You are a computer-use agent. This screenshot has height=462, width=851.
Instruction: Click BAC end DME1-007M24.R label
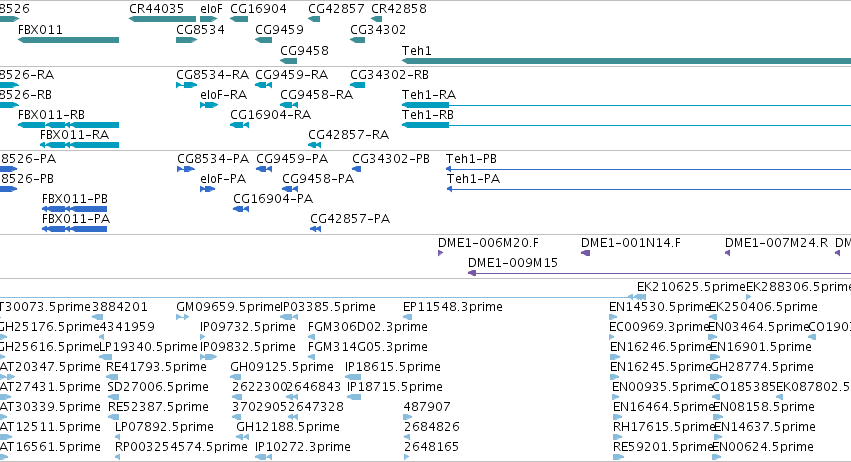tap(777, 243)
